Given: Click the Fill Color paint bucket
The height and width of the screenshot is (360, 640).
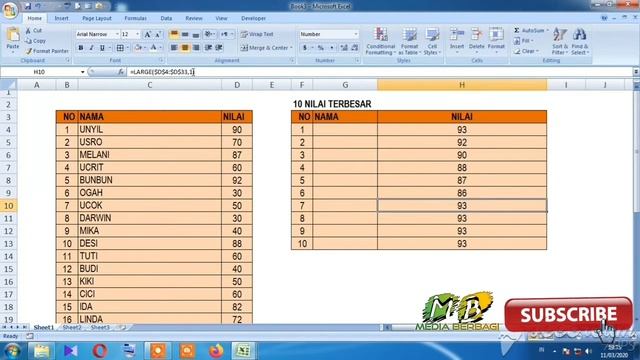Looking at the screenshot, I should click(138, 48).
